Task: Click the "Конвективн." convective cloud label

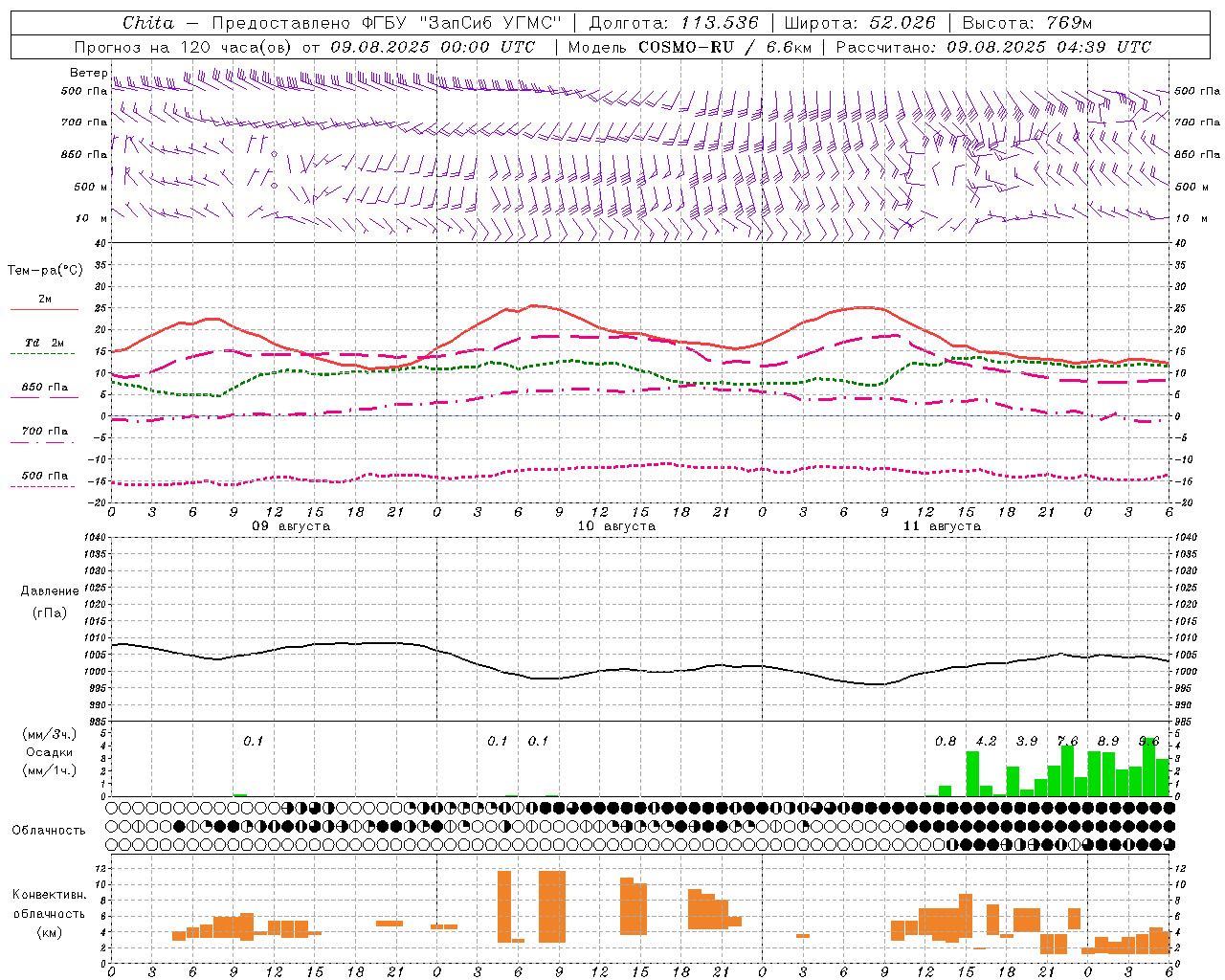Action: [x=49, y=895]
